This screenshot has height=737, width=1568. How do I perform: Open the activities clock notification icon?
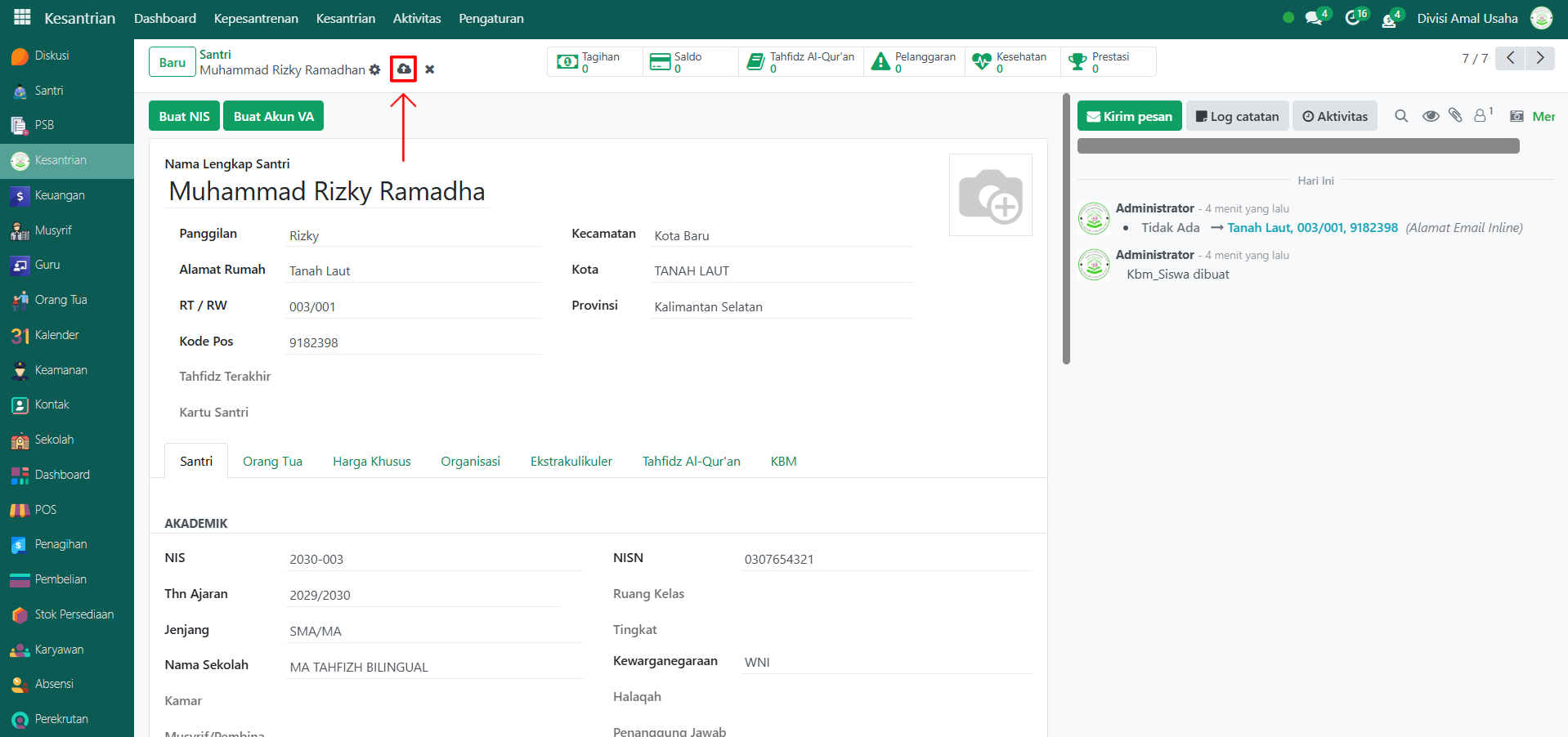pyautogui.click(x=1354, y=18)
